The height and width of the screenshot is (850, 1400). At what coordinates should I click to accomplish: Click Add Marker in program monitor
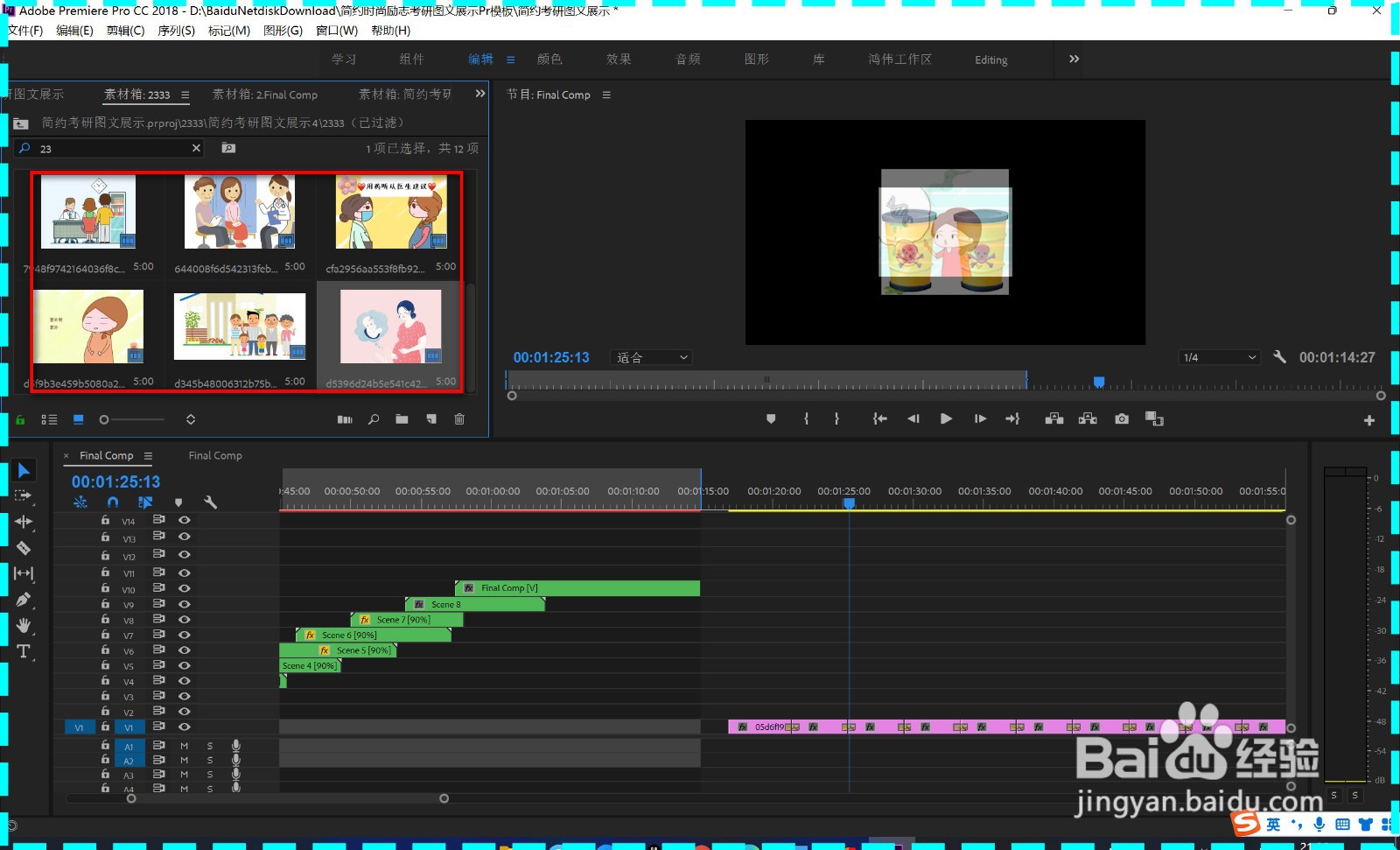771,419
